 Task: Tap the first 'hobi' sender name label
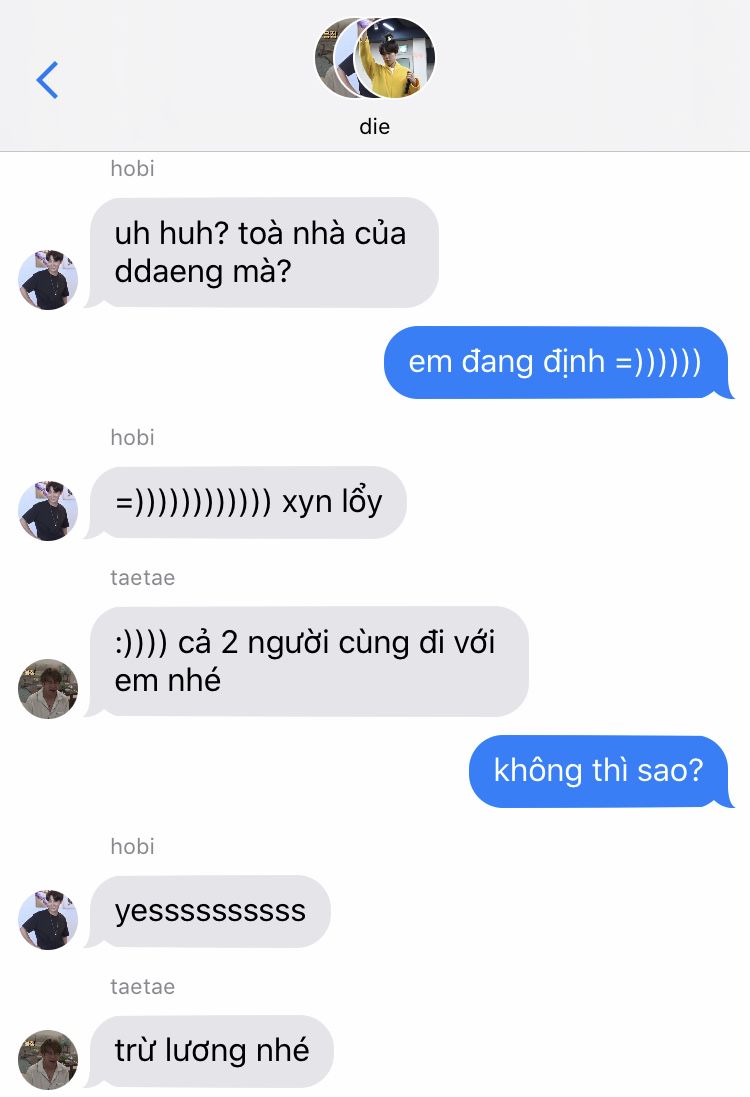(132, 169)
